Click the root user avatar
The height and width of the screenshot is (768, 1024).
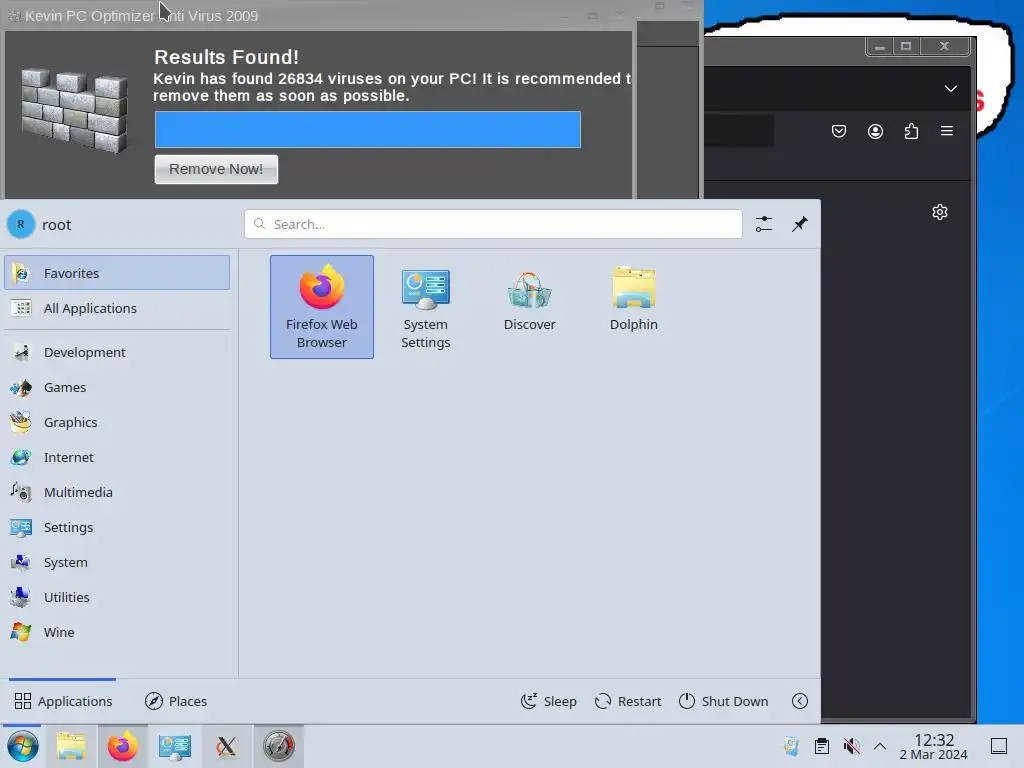(21, 225)
